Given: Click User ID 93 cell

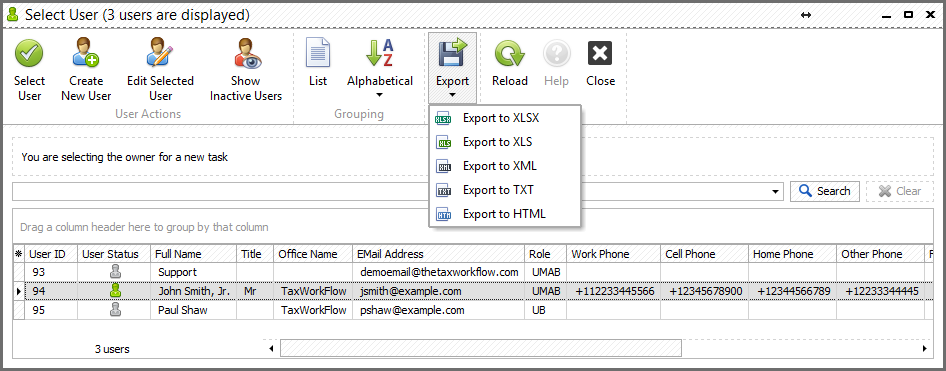Looking at the screenshot, I should (51, 273).
